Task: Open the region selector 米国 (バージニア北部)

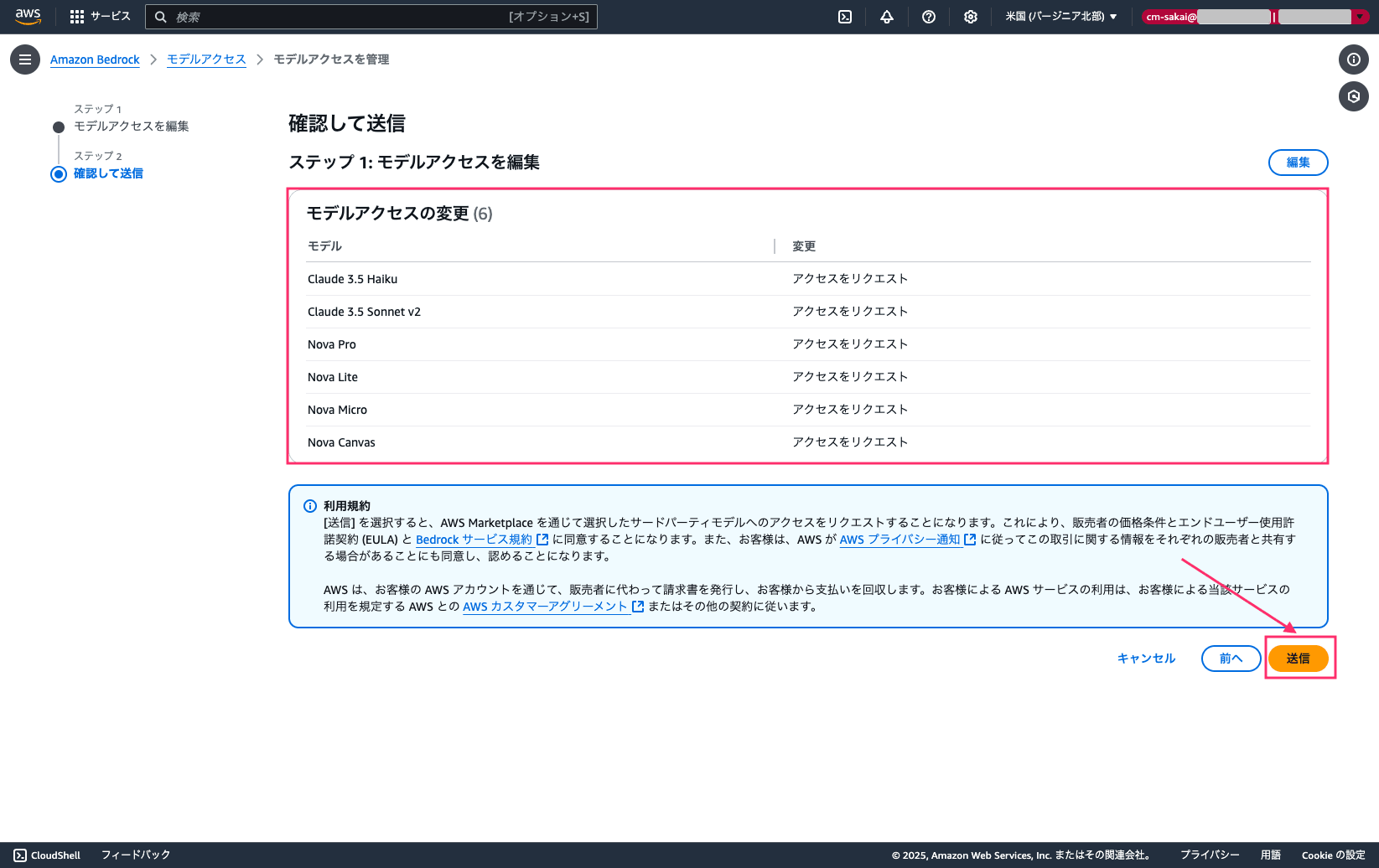Action: tap(1061, 17)
